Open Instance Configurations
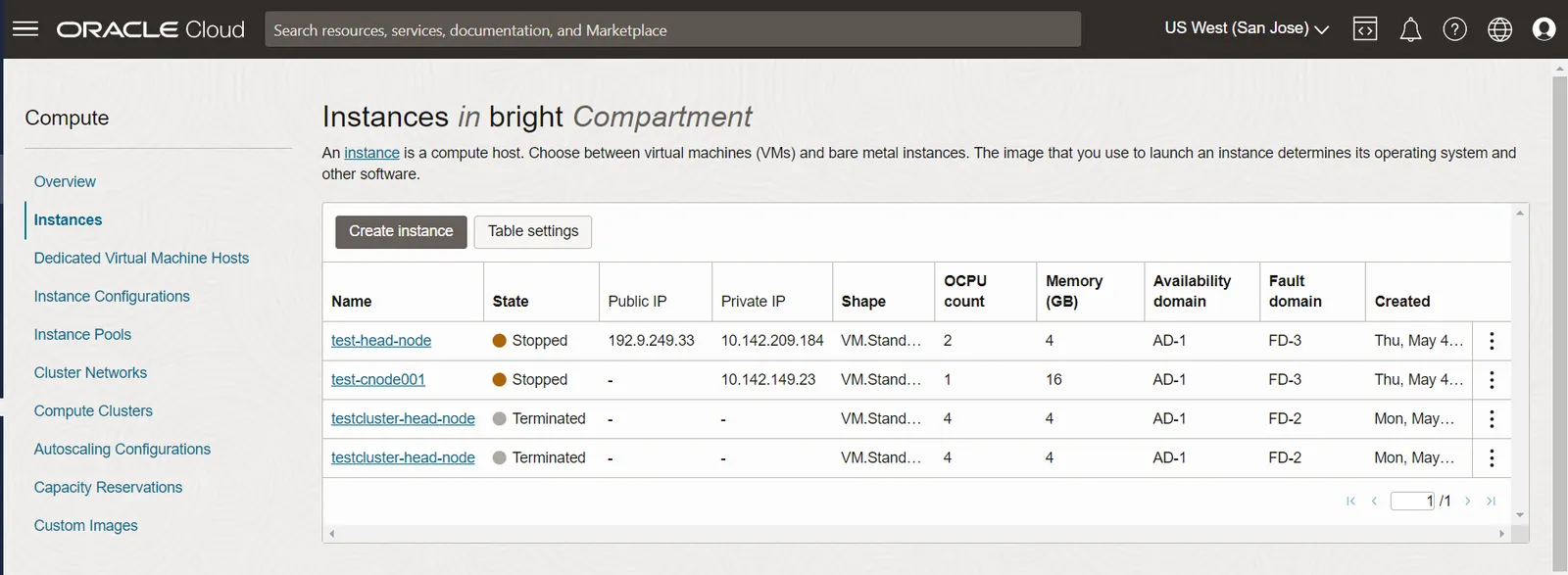The height and width of the screenshot is (575, 1568). pos(112,297)
